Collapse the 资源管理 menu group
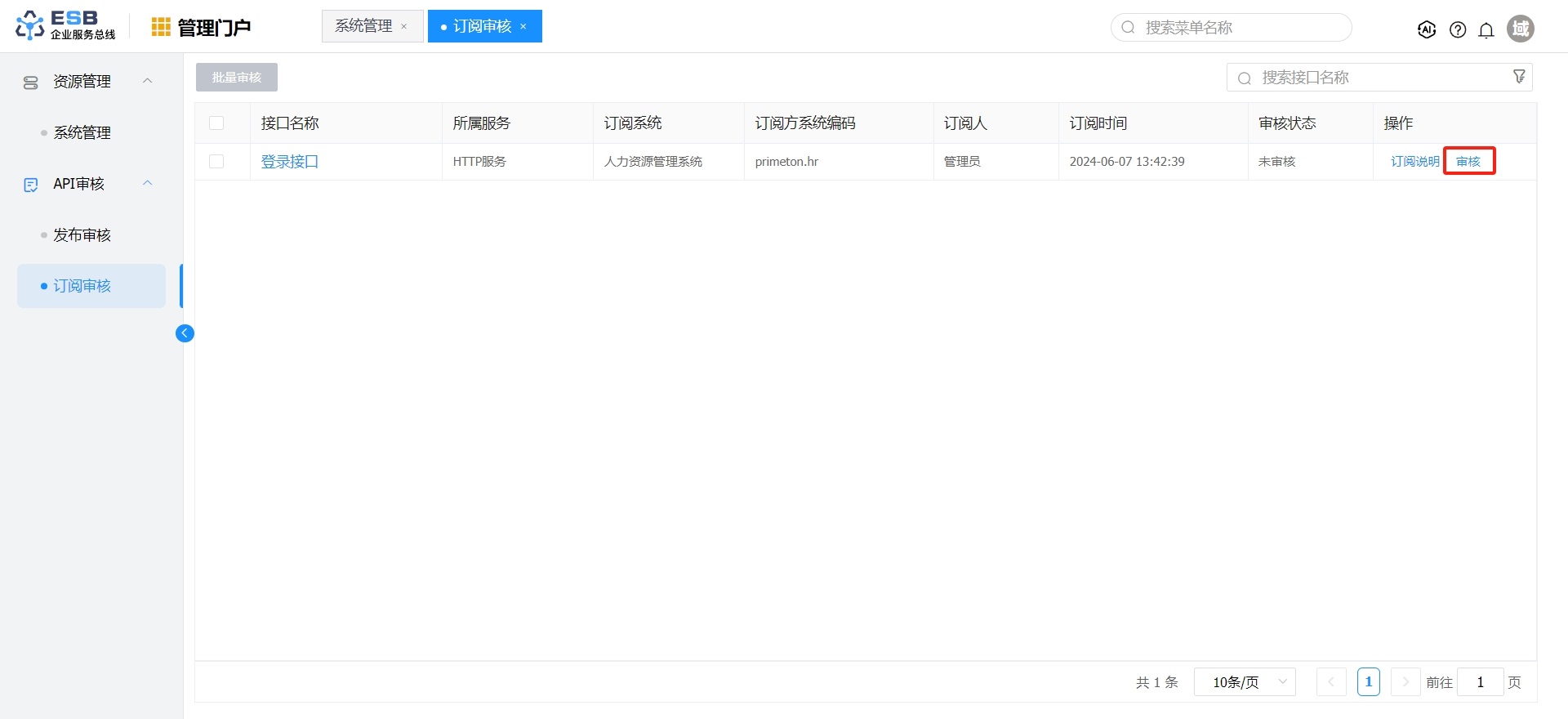This screenshot has height=719, width=1568. 148,81
